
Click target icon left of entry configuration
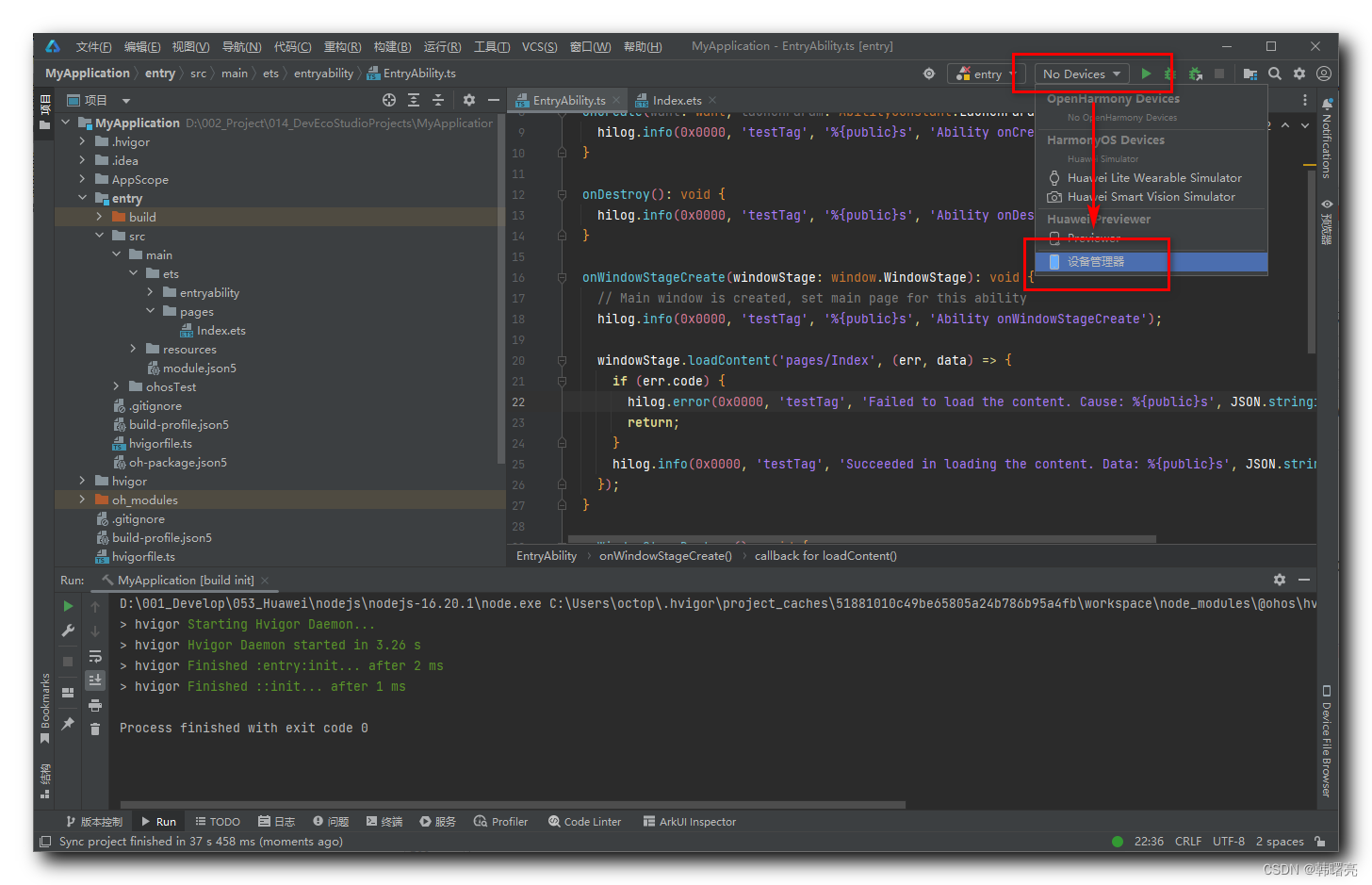click(929, 74)
